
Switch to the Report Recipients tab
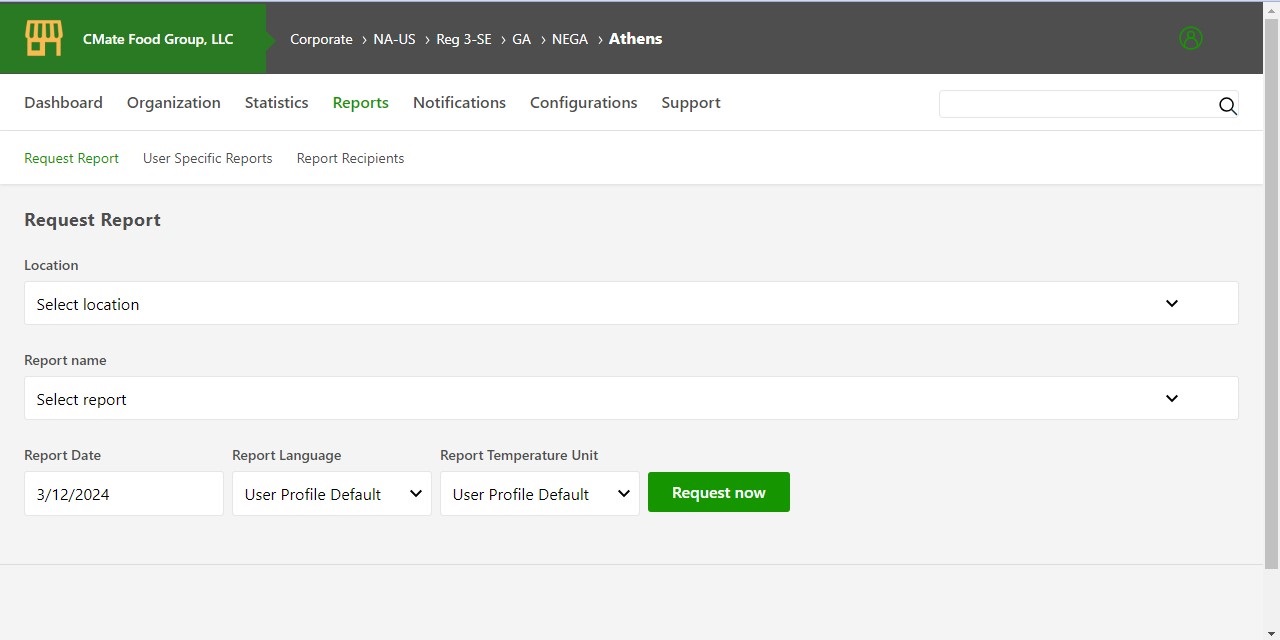(350, 158)
